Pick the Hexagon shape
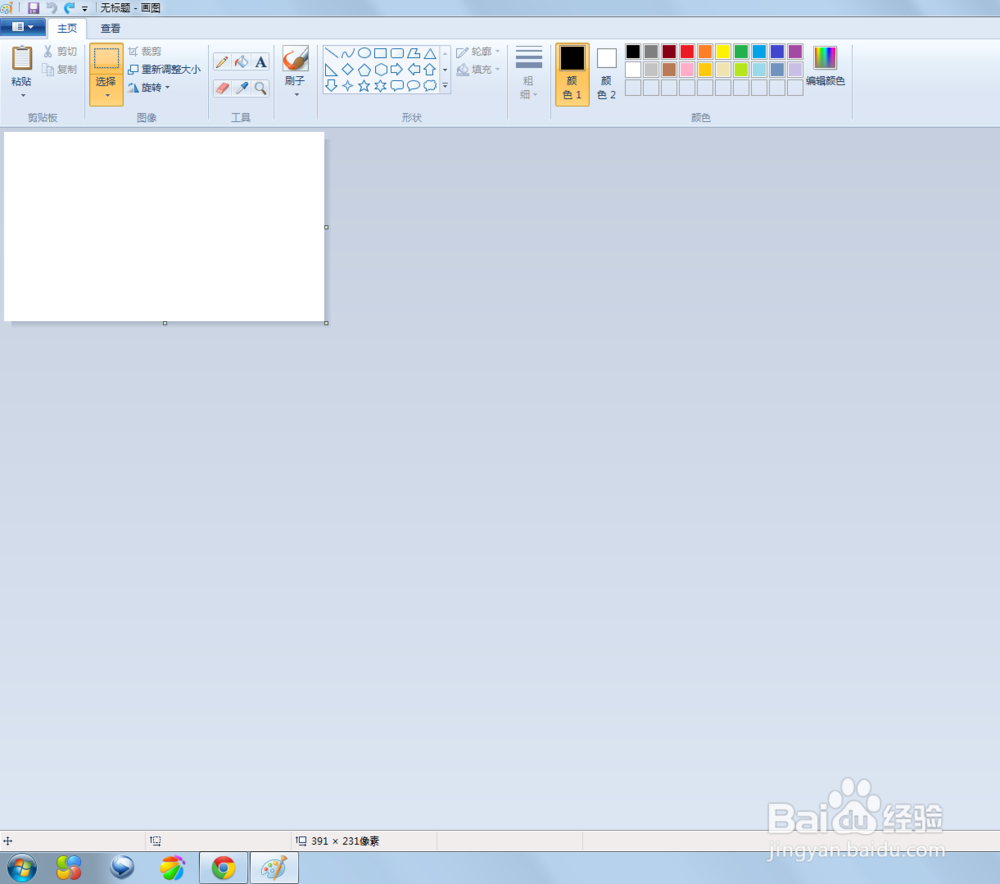This screenshot has width=1000, height=884. point(381,70)
